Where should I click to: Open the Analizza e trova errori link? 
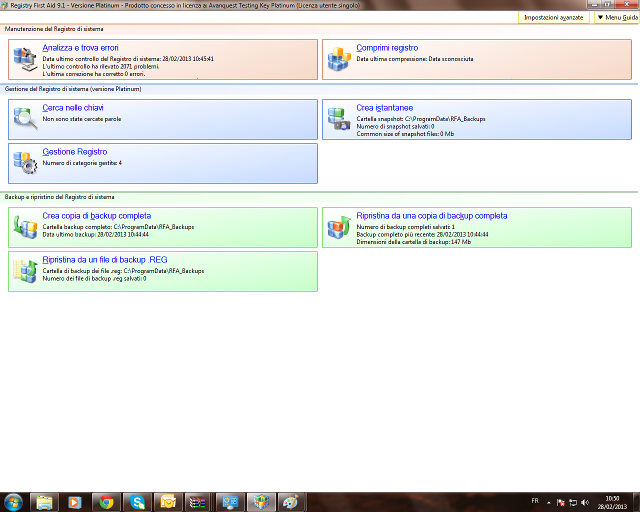coord(80,48)
